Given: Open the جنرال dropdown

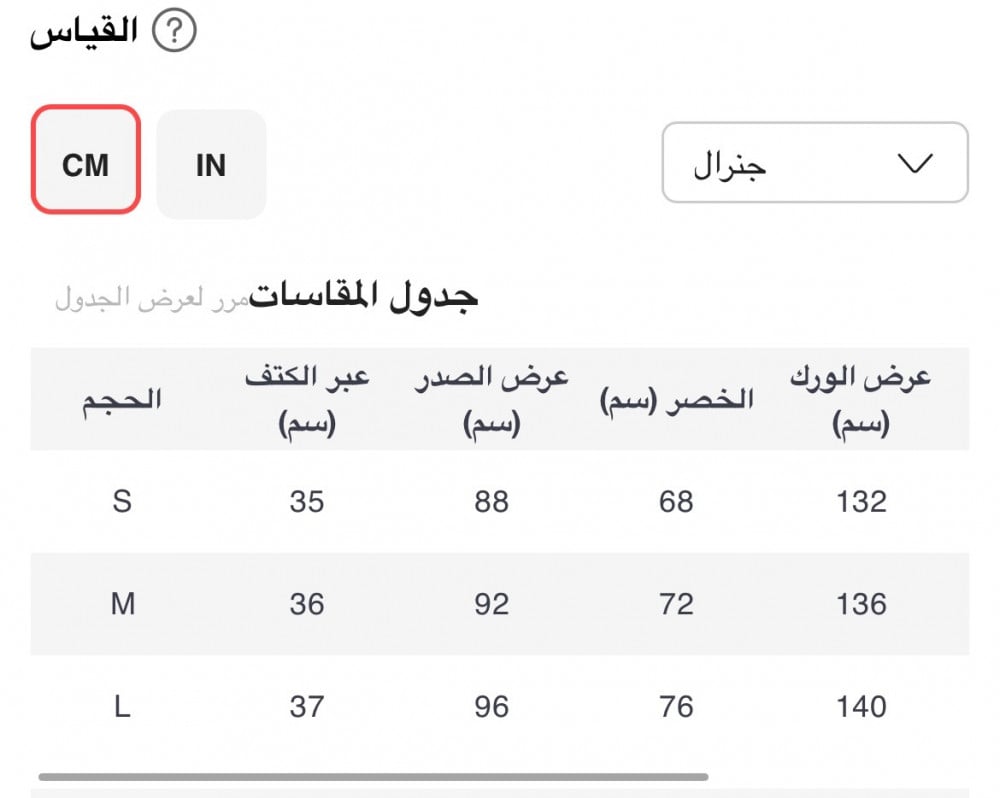Looking at the screenshot, I should click(x=815, y=163).
